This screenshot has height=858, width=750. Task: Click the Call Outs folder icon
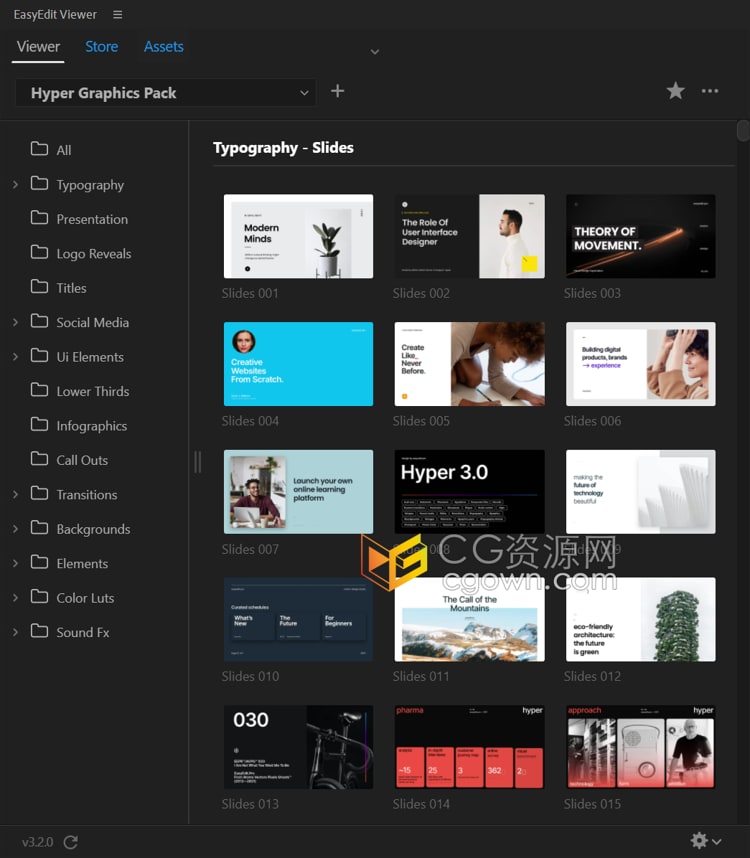[x=39, y=459]
